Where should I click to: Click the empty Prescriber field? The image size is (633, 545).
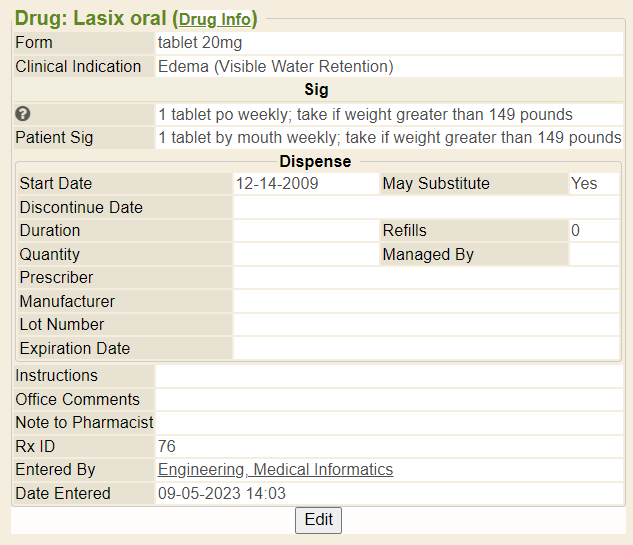click(426, 278)
